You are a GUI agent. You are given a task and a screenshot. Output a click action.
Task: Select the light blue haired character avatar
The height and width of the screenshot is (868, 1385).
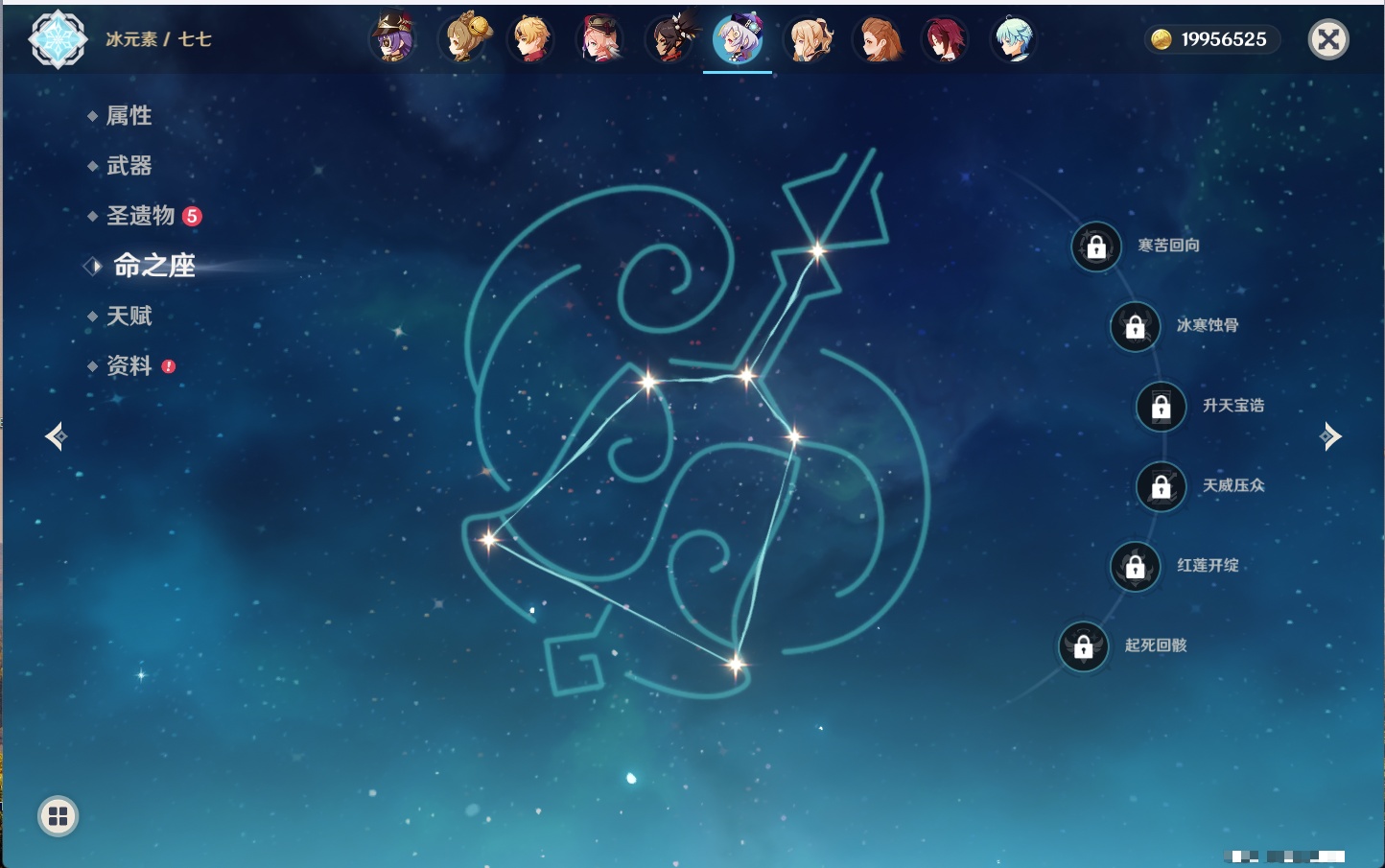[1014, 39]
